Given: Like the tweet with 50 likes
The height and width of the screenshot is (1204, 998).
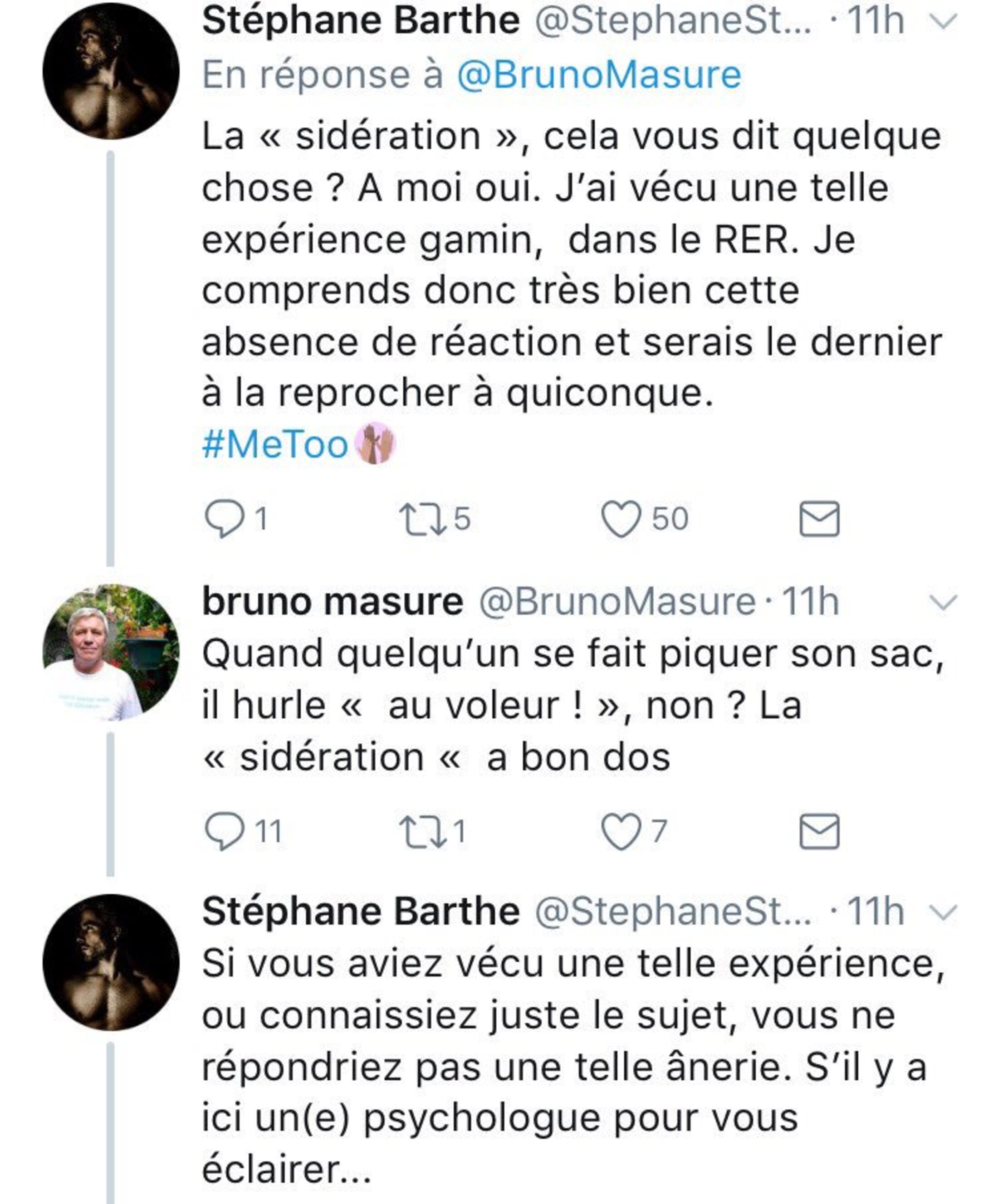Looking at the screenshot, I should 620,519.
